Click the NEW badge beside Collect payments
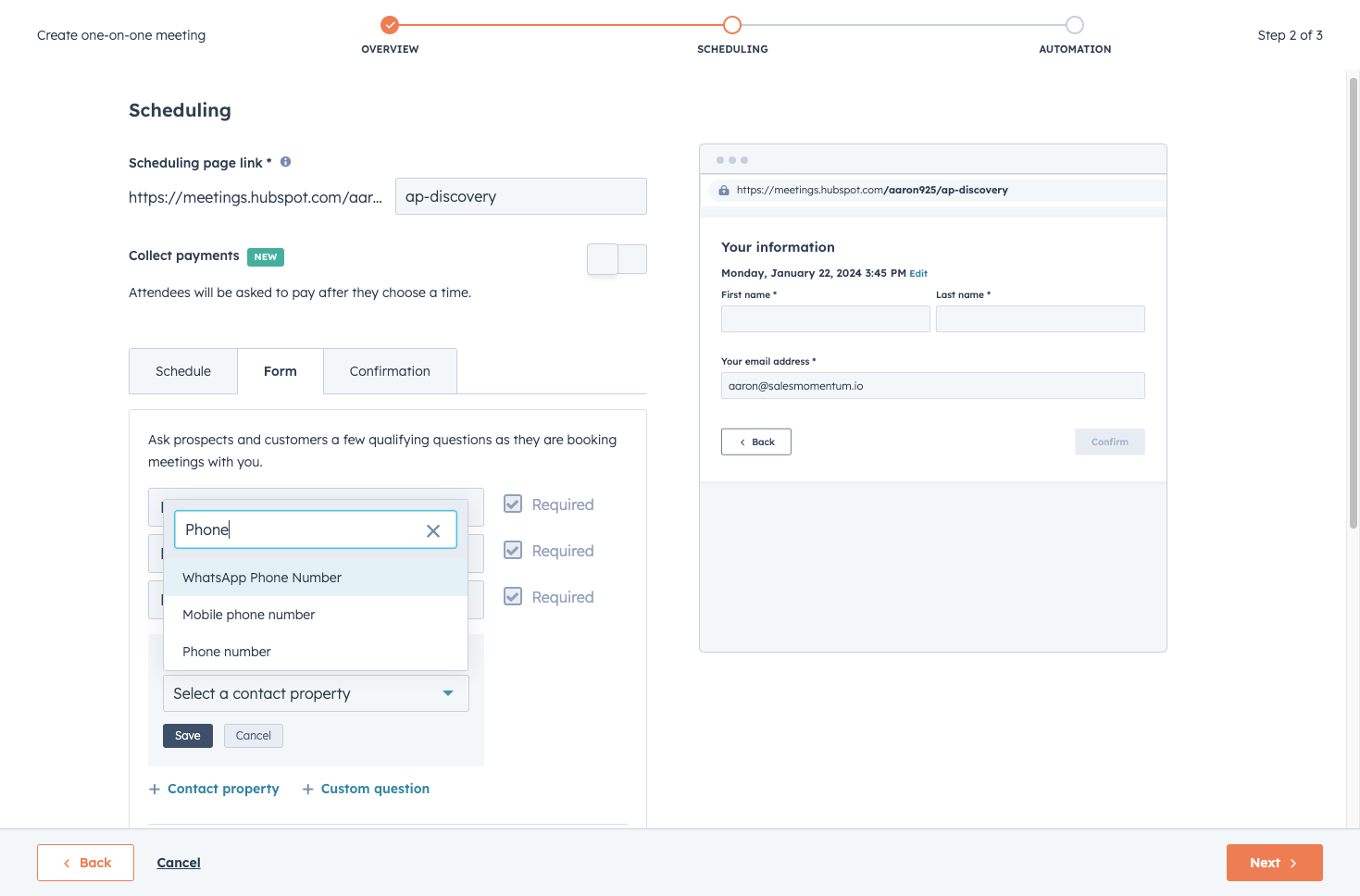Screen dimensions: 1360x896 [x=266, y=257]
